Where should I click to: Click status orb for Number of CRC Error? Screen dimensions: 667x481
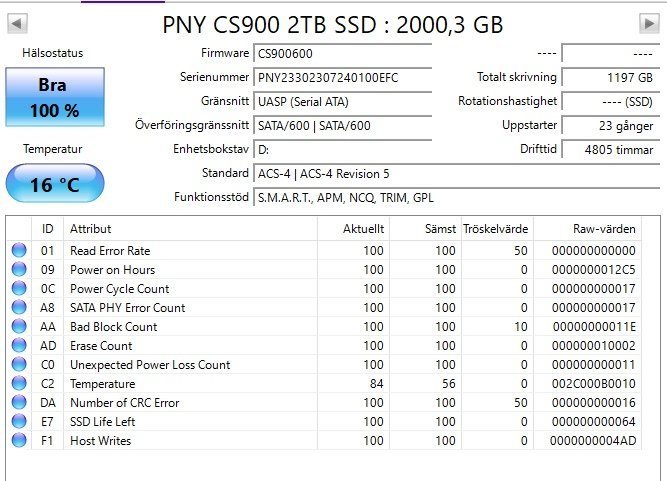19,402
